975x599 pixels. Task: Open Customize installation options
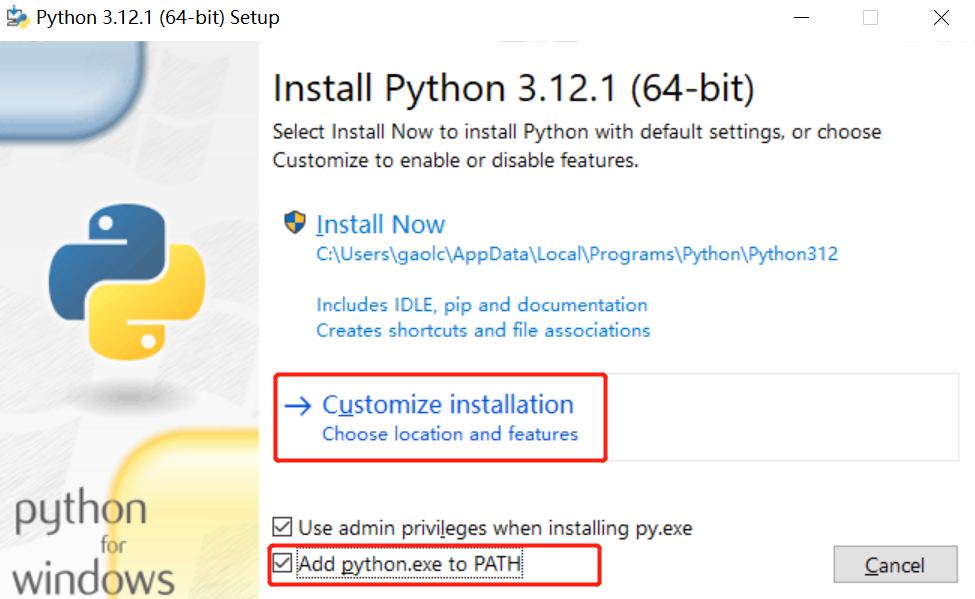tap(448, 405)
